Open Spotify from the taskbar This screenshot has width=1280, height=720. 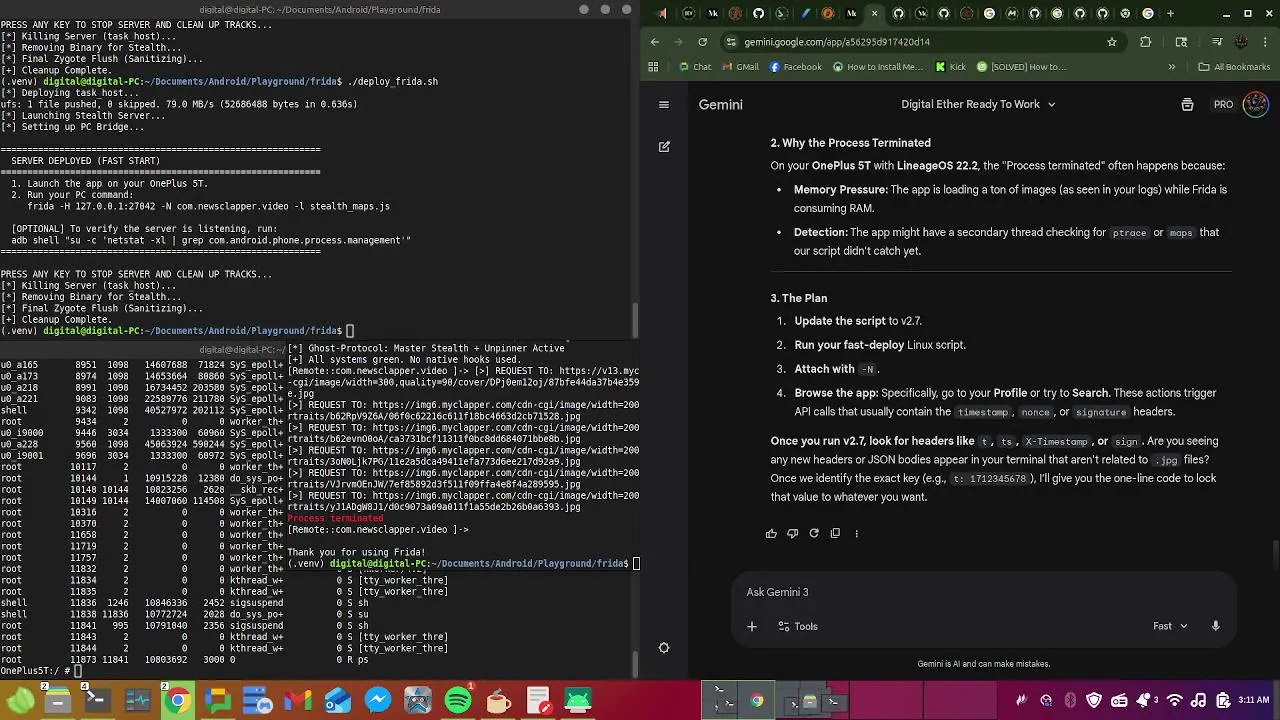(458, 701)
